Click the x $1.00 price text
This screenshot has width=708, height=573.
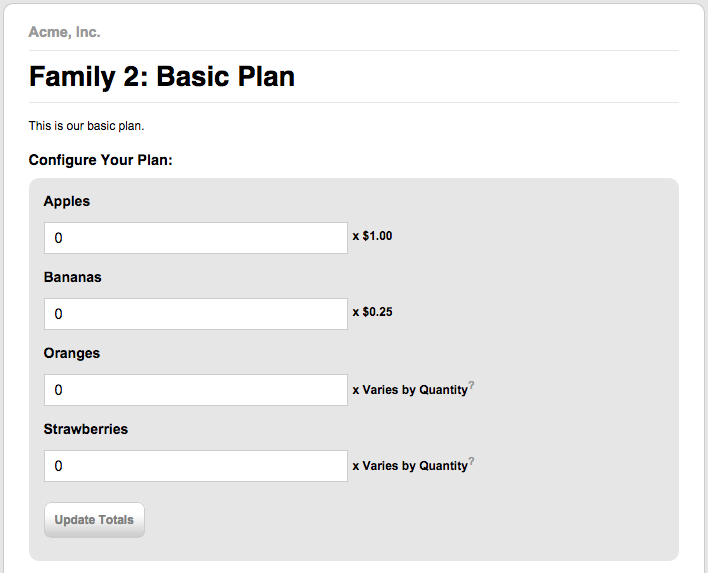(373, 237)
